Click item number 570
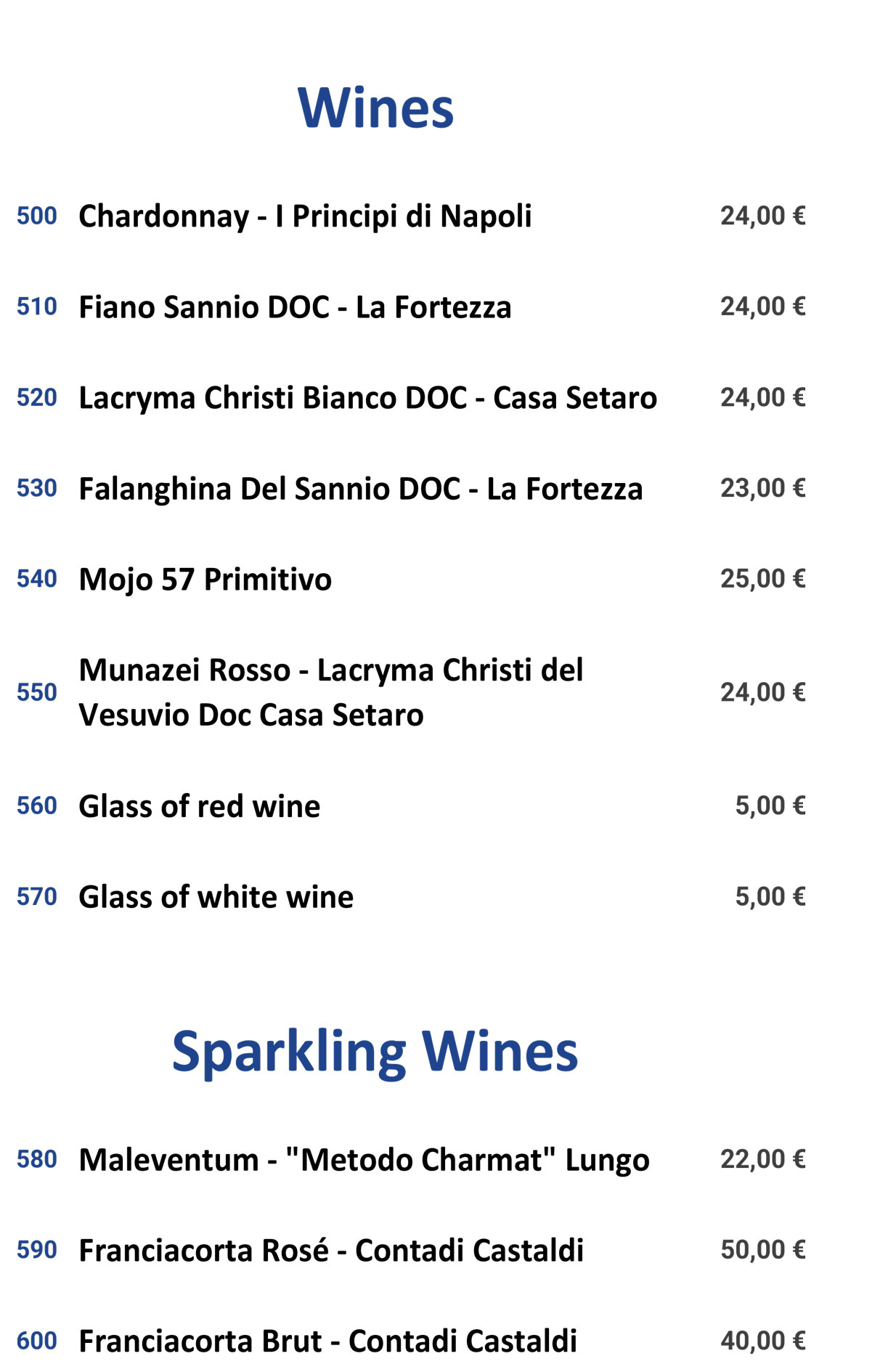880x1372 pixels. [x=37, y=896]
